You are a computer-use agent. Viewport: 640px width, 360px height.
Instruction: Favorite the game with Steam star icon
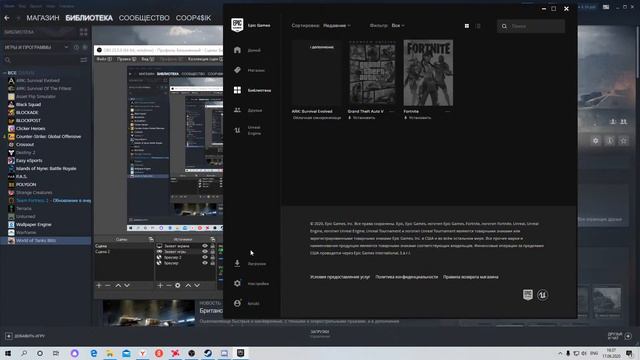pyautogui.click(x=624, y=141)
